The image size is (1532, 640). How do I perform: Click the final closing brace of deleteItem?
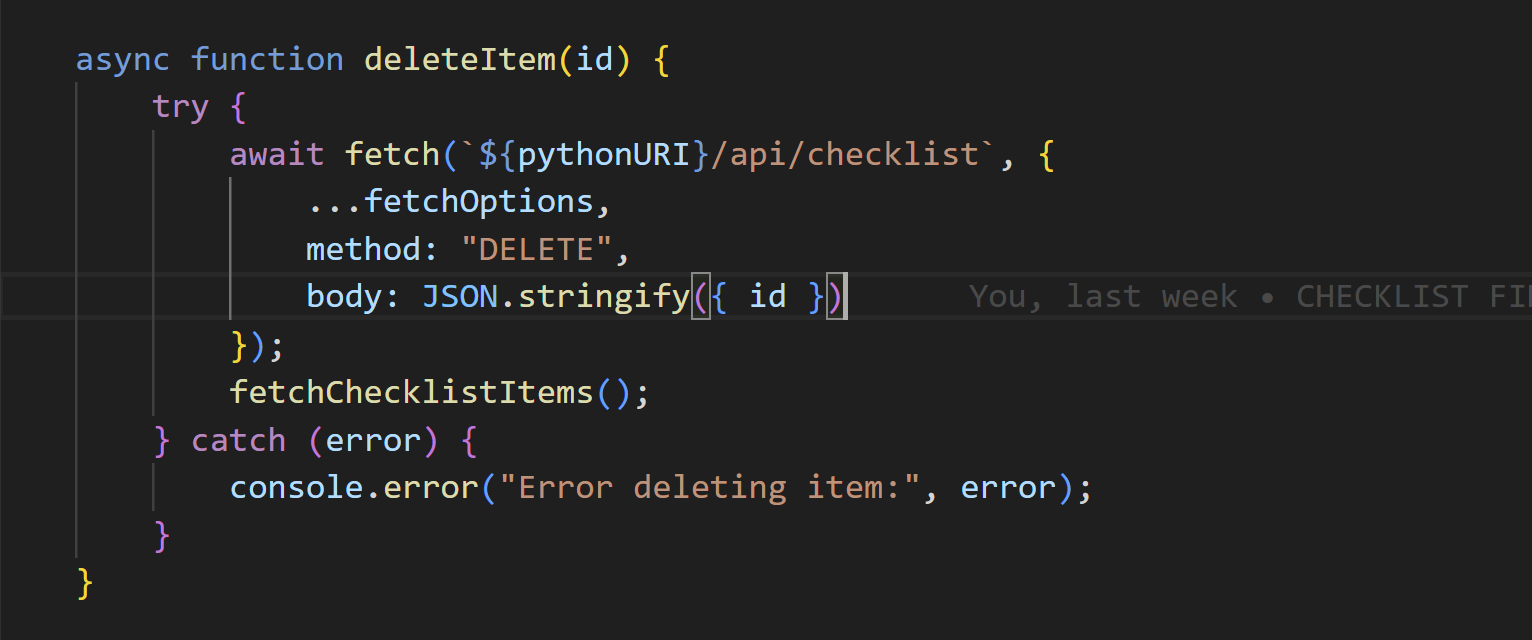85,583
